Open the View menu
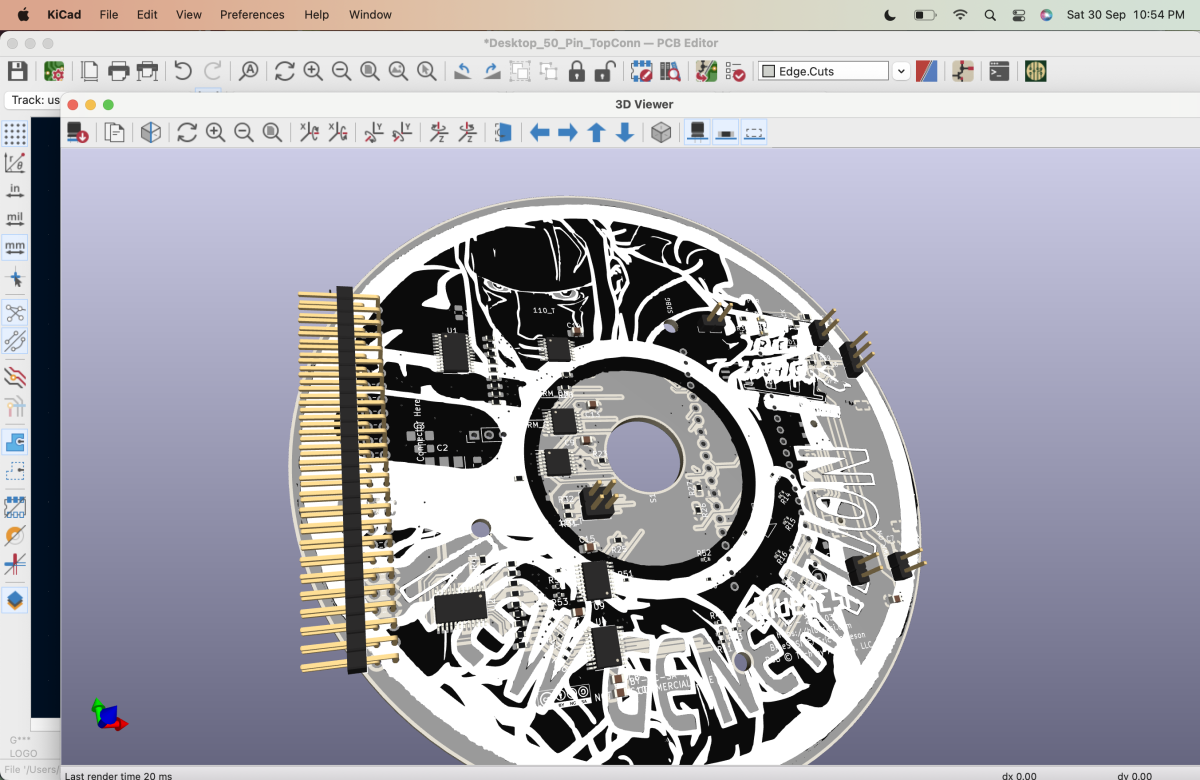 (188, 15)
